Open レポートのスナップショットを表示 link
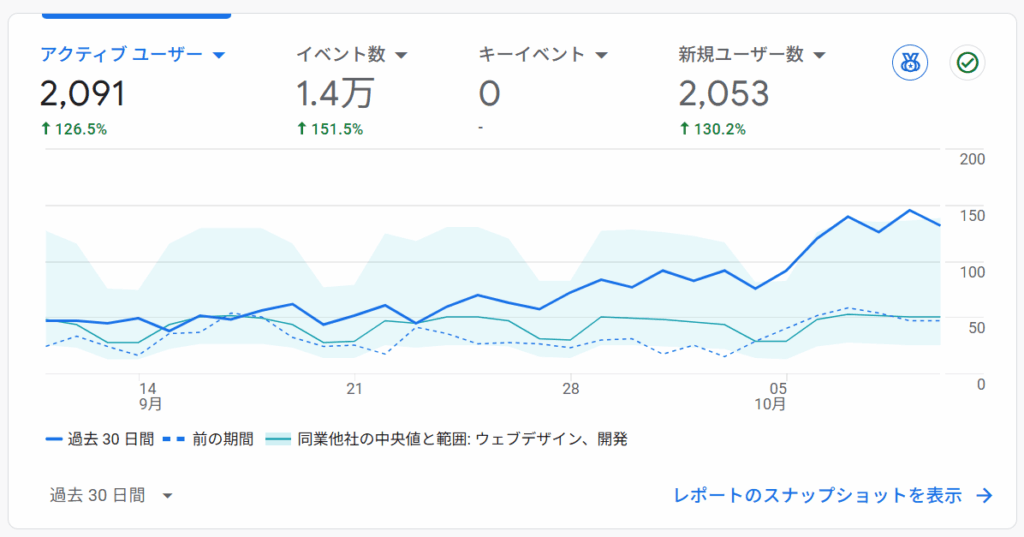The height and width of the screenshot is (537, 1024). [817, 495]
